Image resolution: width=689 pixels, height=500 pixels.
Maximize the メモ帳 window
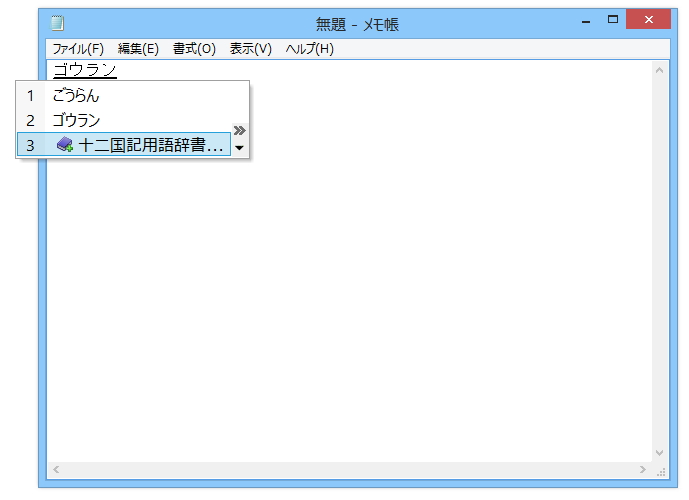tap(613, 19)
